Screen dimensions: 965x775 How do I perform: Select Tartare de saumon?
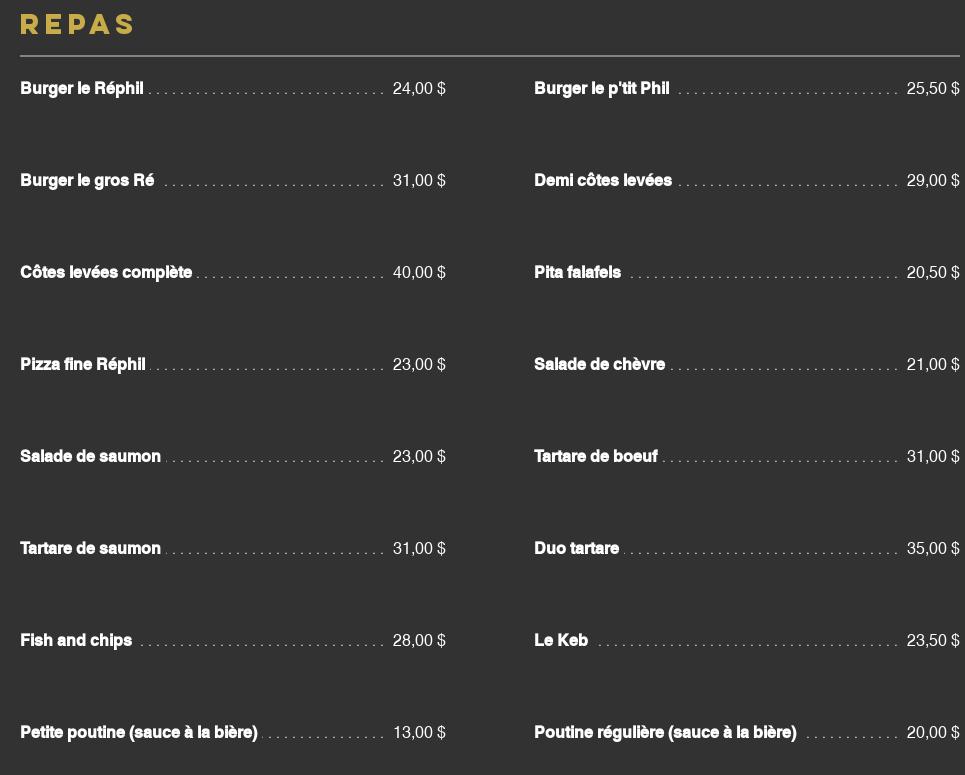90,548
